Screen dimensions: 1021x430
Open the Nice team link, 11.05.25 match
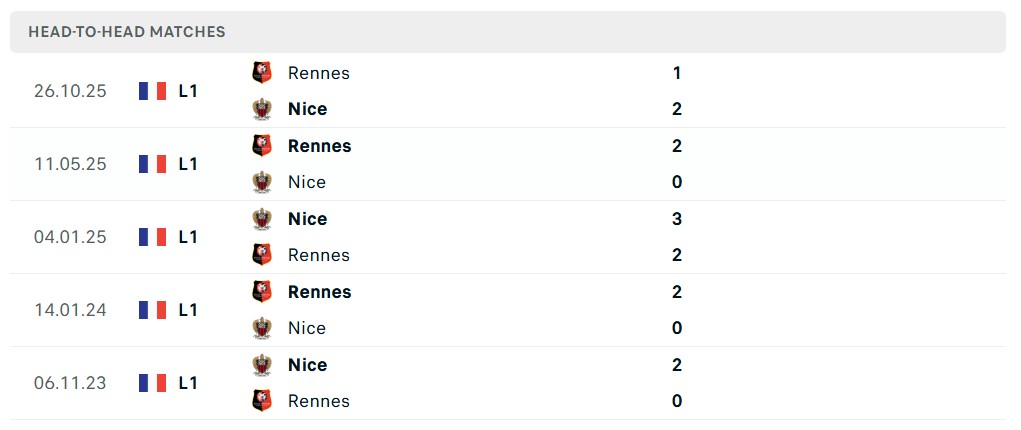coord(306,182)
